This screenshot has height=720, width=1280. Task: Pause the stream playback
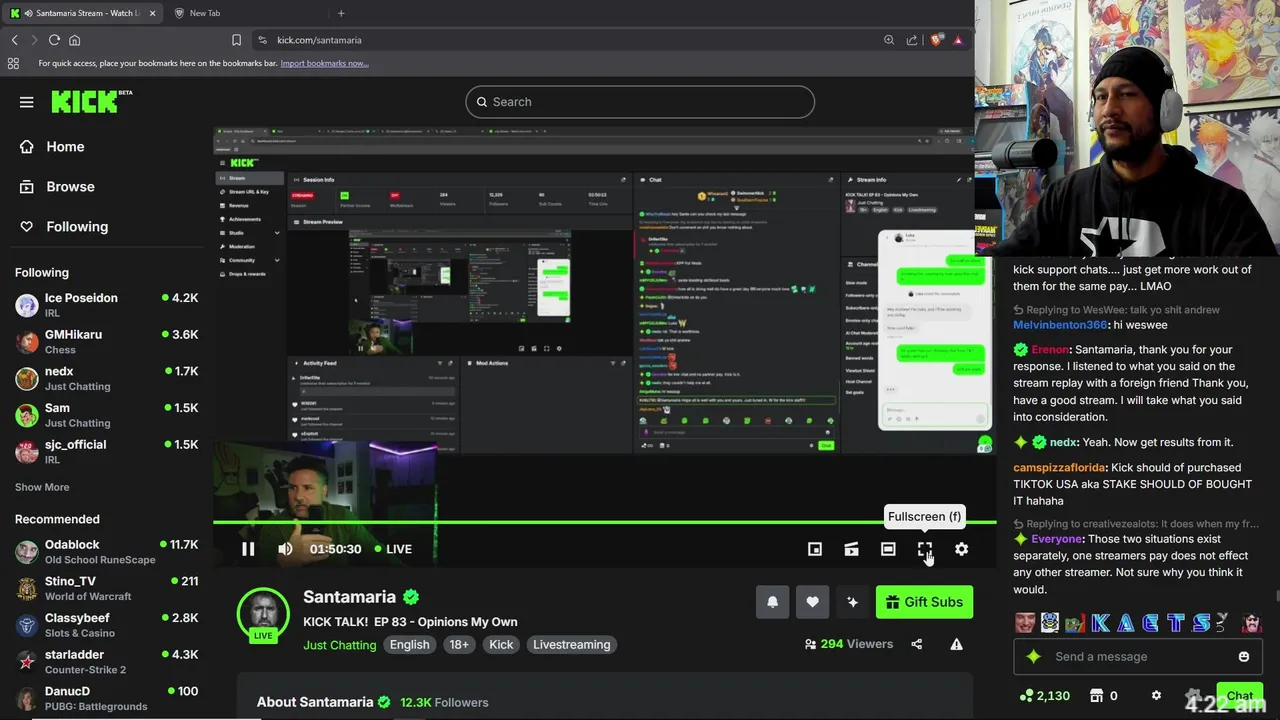click(248, 549)
